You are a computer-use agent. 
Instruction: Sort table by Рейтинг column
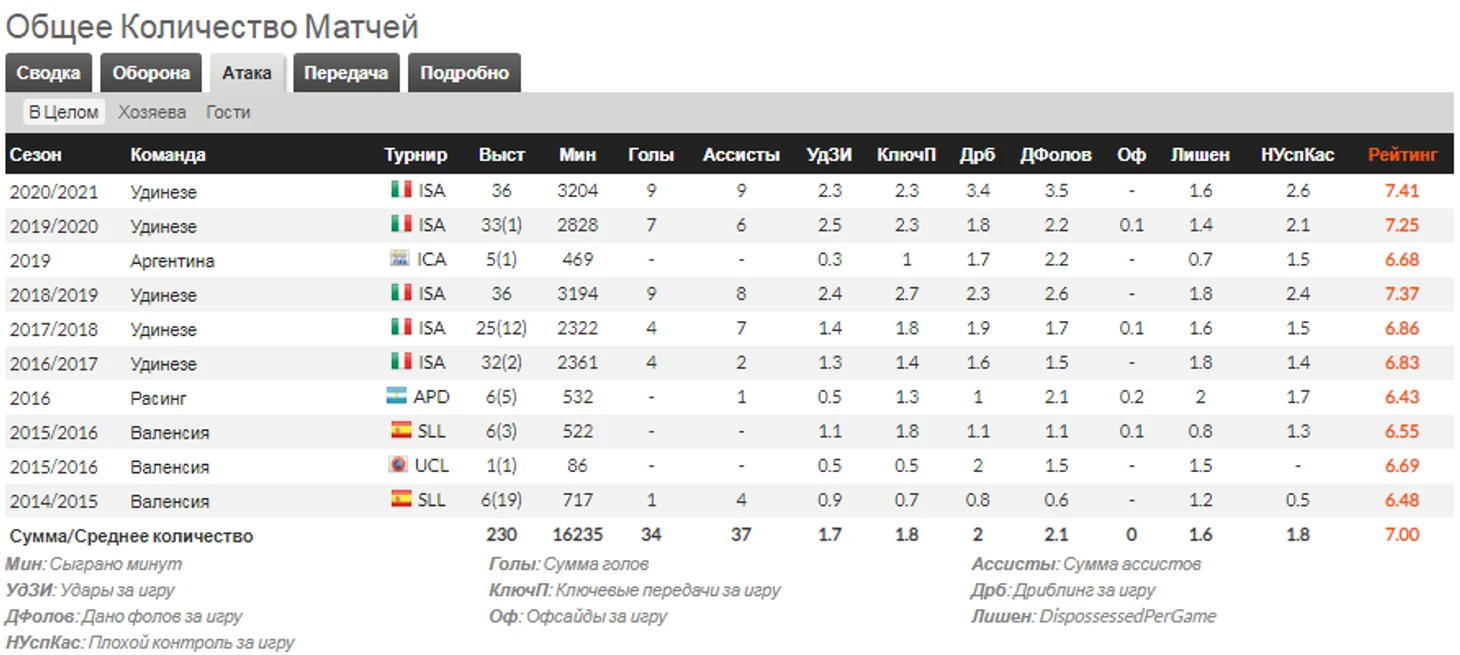[x=1403, y=155]
